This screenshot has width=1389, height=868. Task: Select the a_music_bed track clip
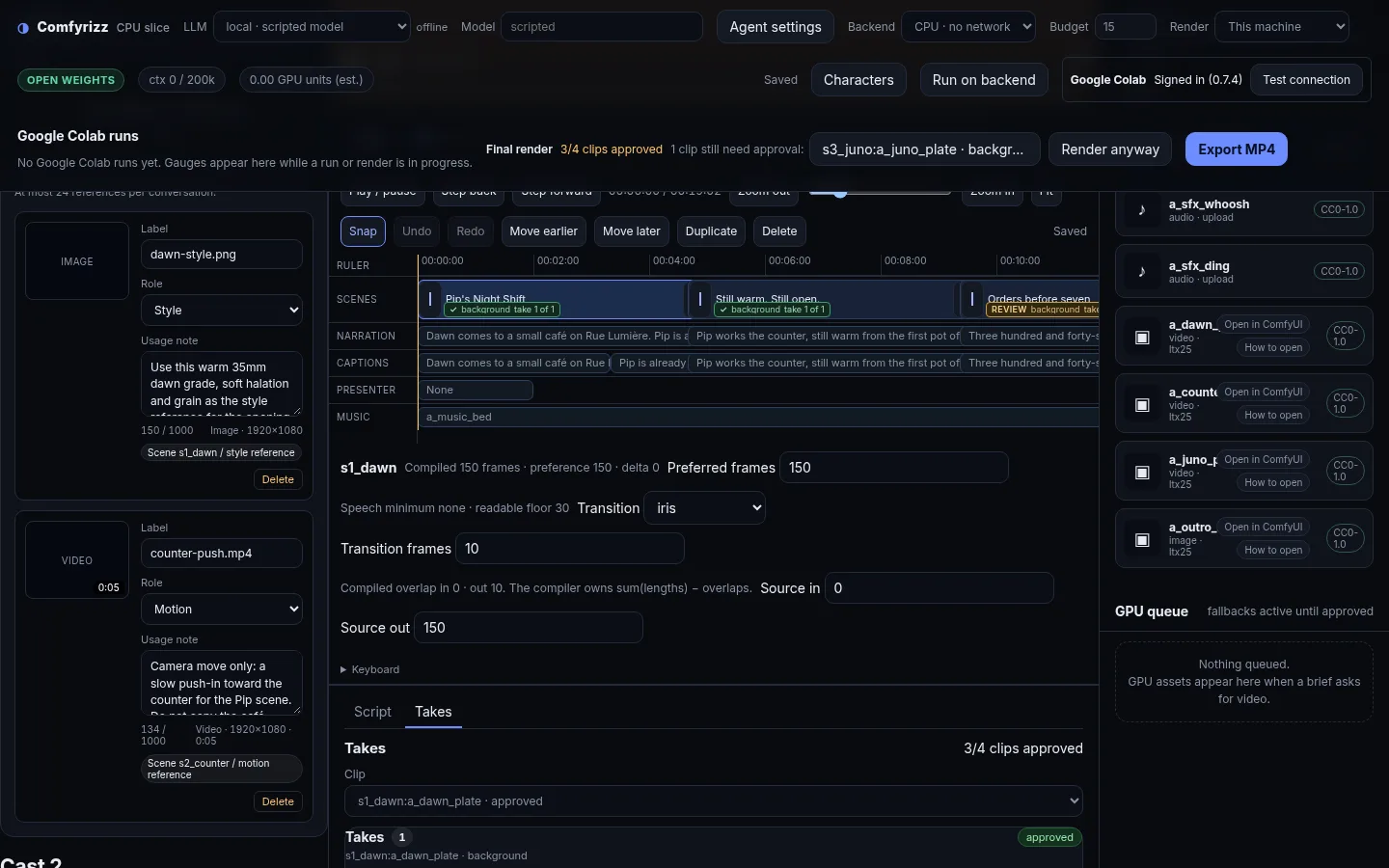(758, 417)
